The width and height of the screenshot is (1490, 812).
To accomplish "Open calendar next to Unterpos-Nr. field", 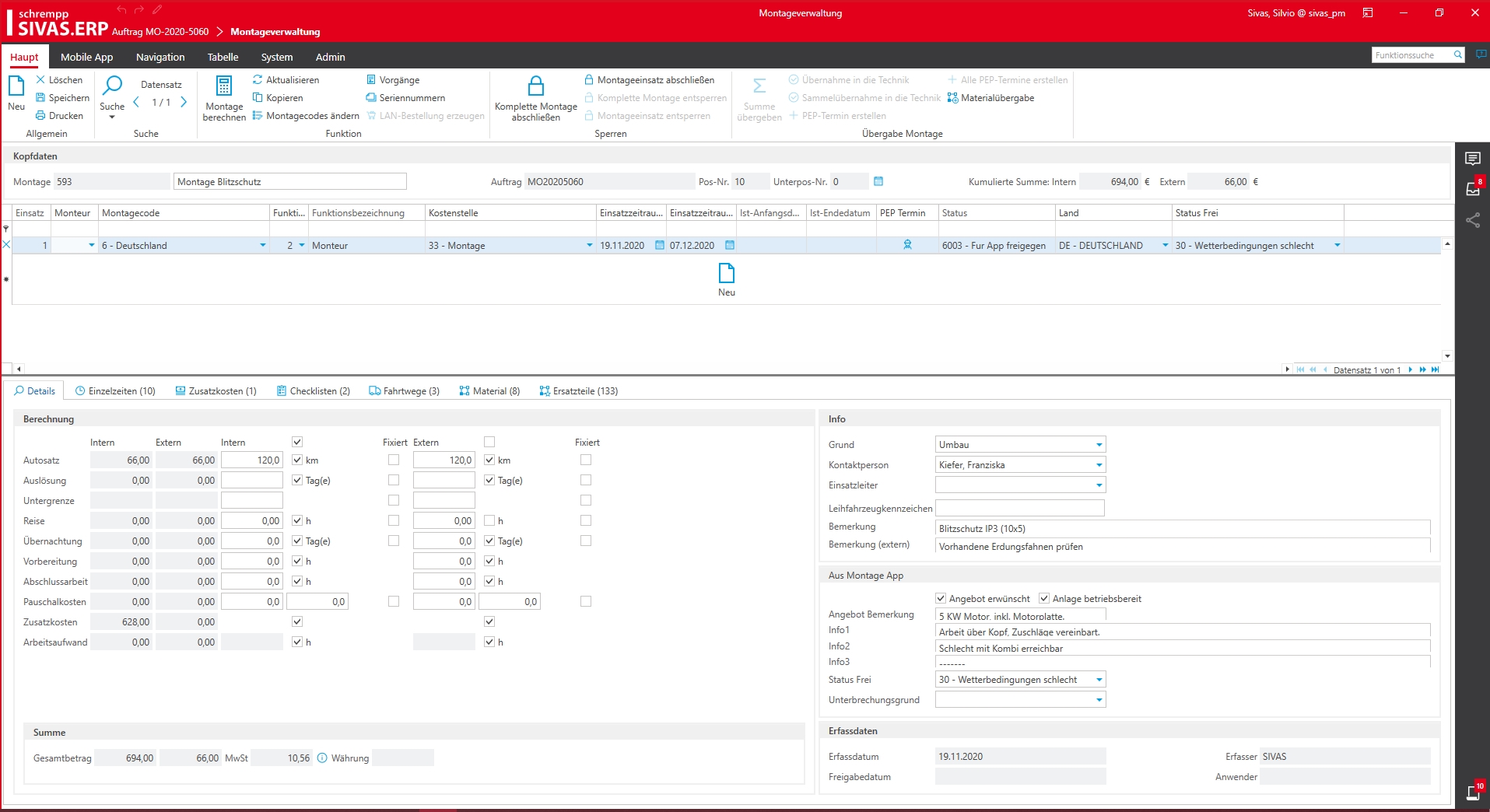I will tap(878, 182).
